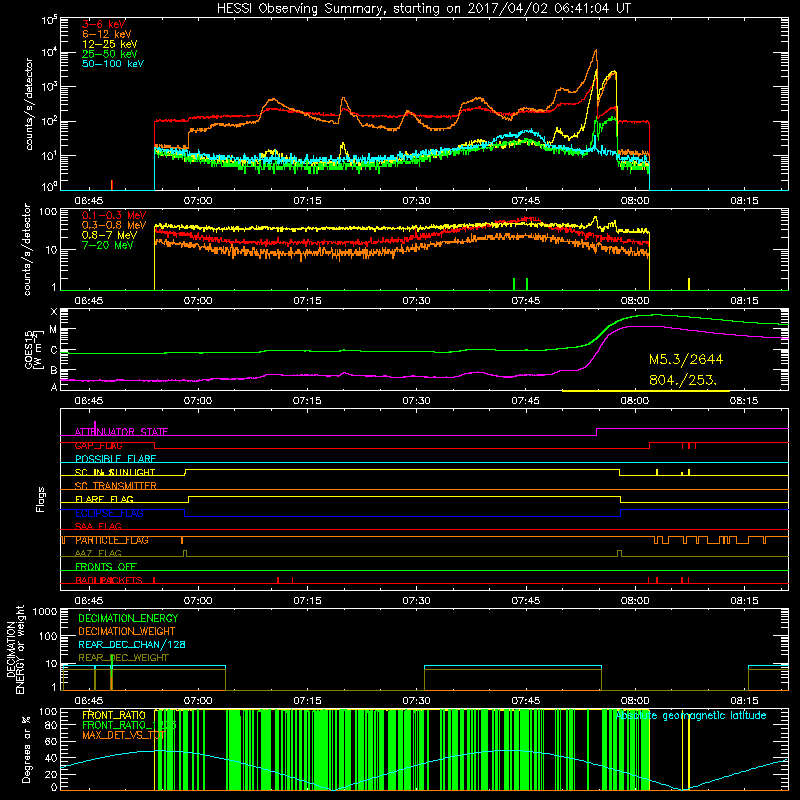Click the 07:45 tick label under the top plot
Image resolution: width=800 pixels, height=800 pixels.
526,201
